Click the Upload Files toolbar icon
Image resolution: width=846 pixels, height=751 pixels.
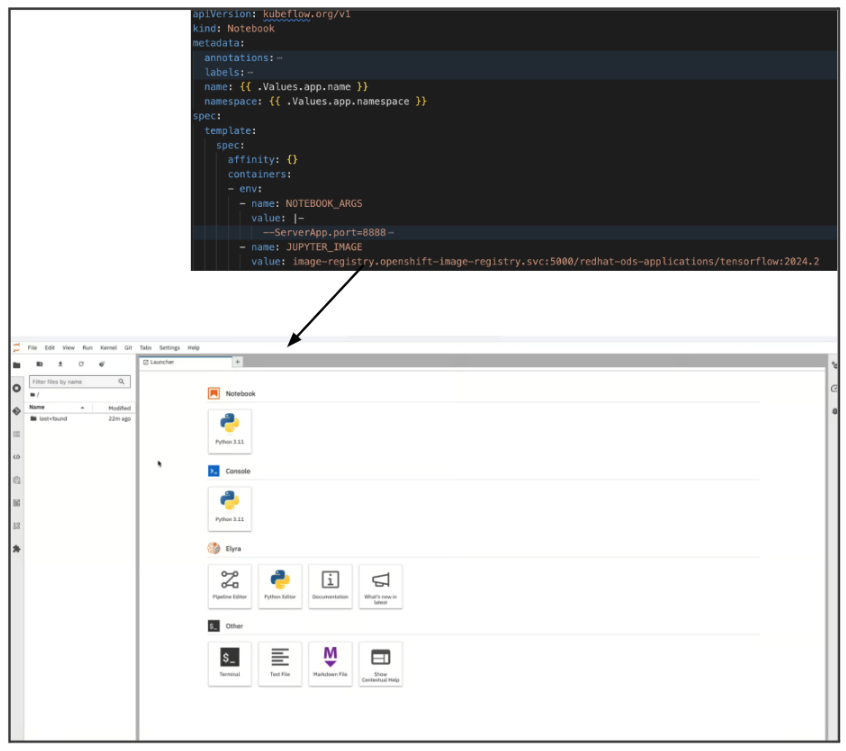coord(60,364)
